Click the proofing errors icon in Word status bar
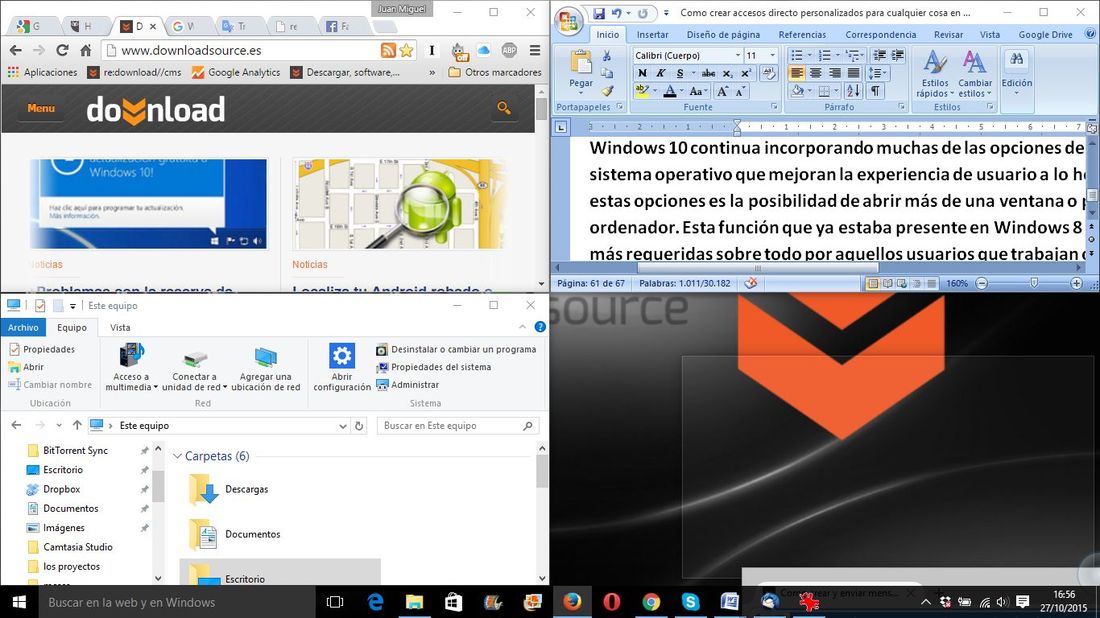The height and width of the screenshot is (618, 1100). pos(751,283)
